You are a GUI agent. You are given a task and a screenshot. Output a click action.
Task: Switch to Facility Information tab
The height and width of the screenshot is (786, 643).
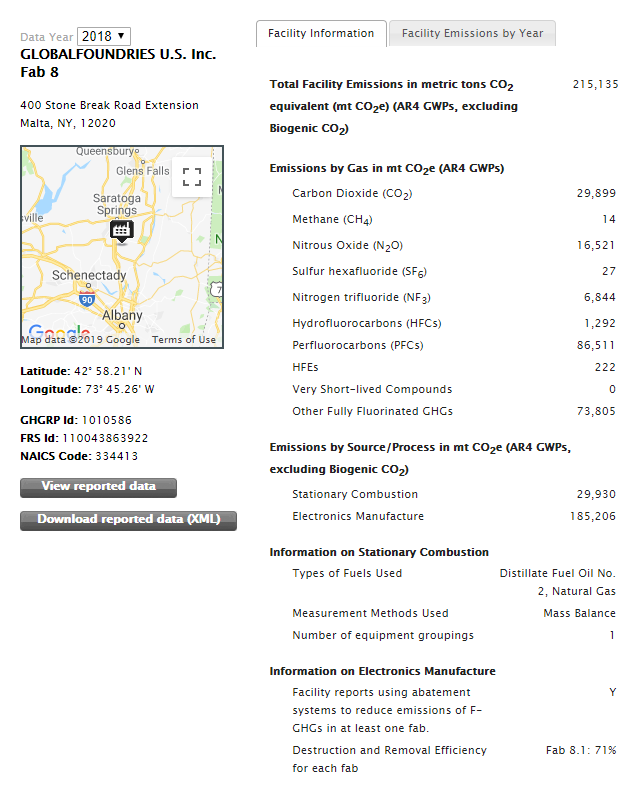(321, 34)
